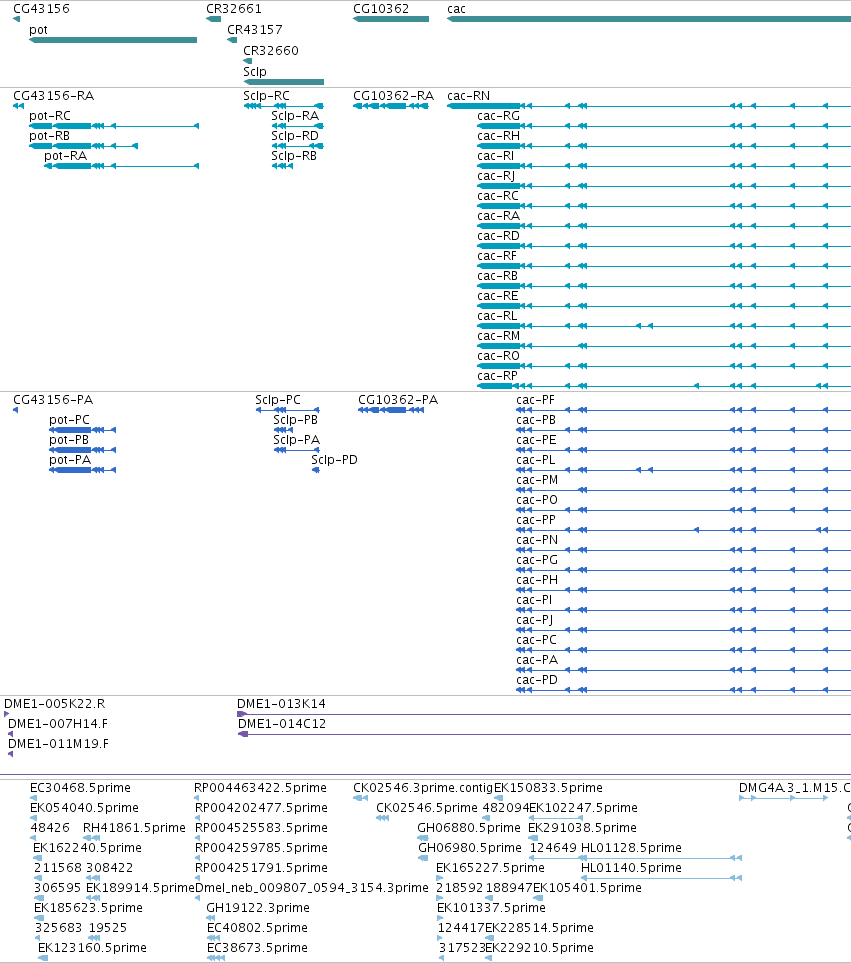The image size is (851, 963).
Task: Click the cac-RL transcript label
Action: point(497,316)
